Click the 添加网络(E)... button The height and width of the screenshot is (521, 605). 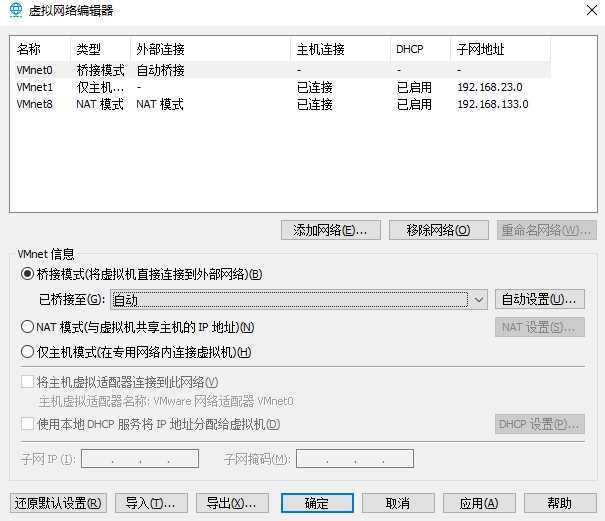click(x=331, y=230)
